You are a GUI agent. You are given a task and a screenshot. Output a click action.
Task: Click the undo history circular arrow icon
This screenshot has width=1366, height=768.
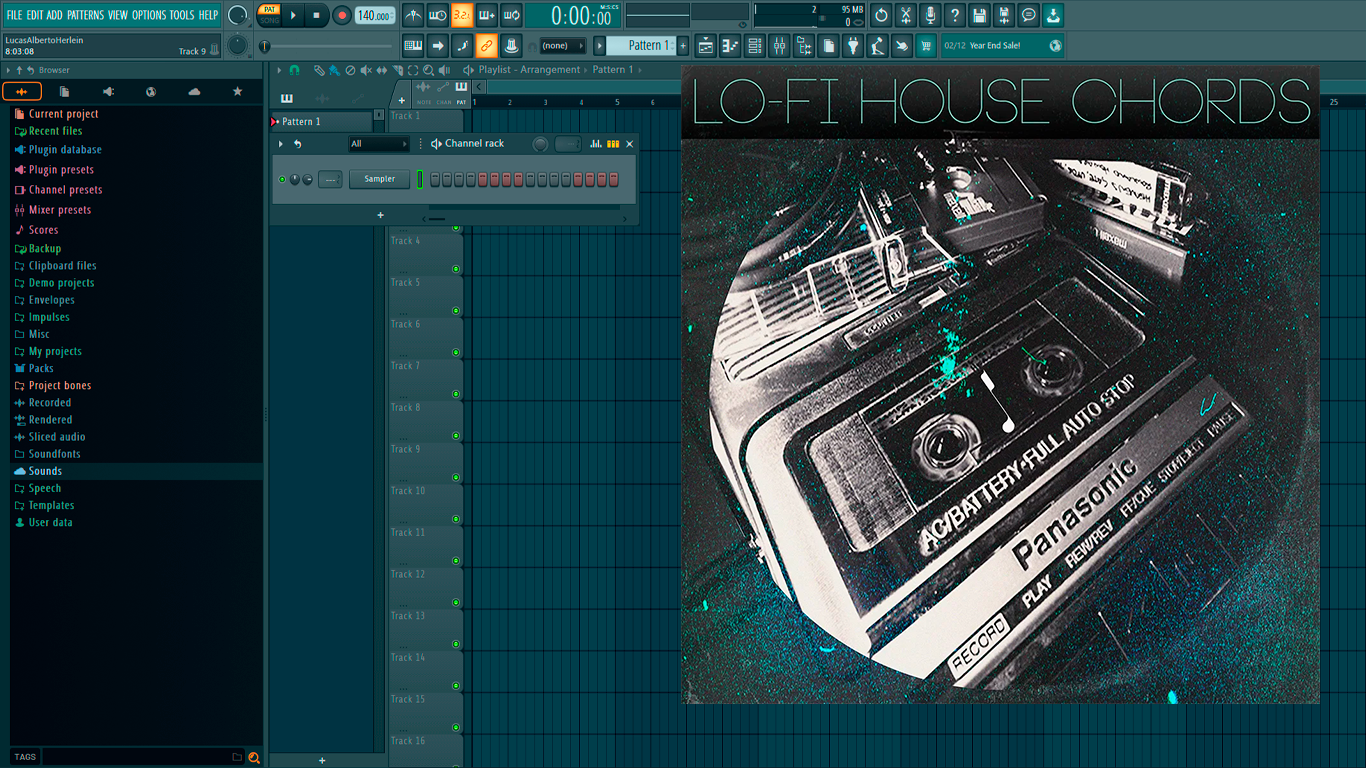click(881, 15)
